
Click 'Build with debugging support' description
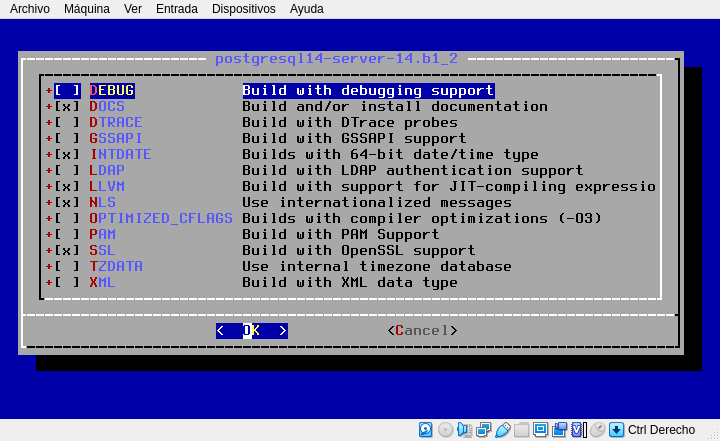click(368, 90)
